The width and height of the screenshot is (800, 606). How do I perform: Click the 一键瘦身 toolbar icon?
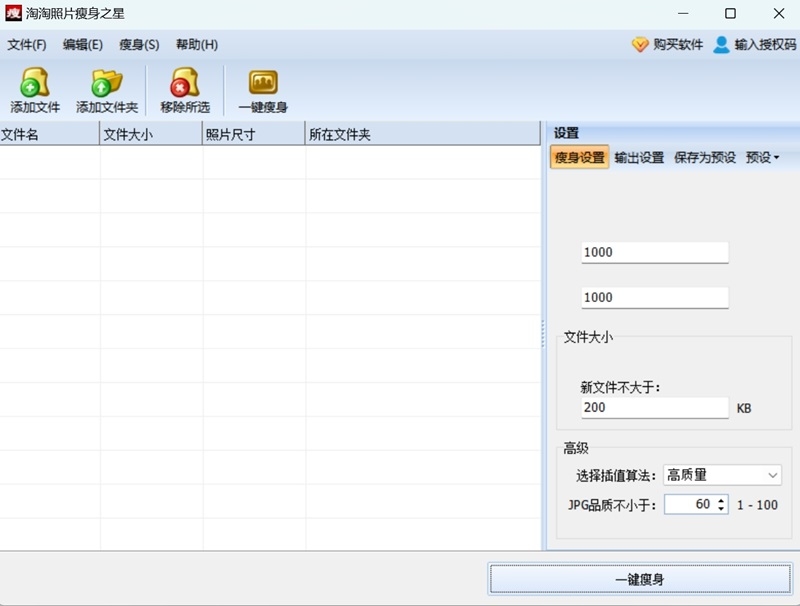263,82
